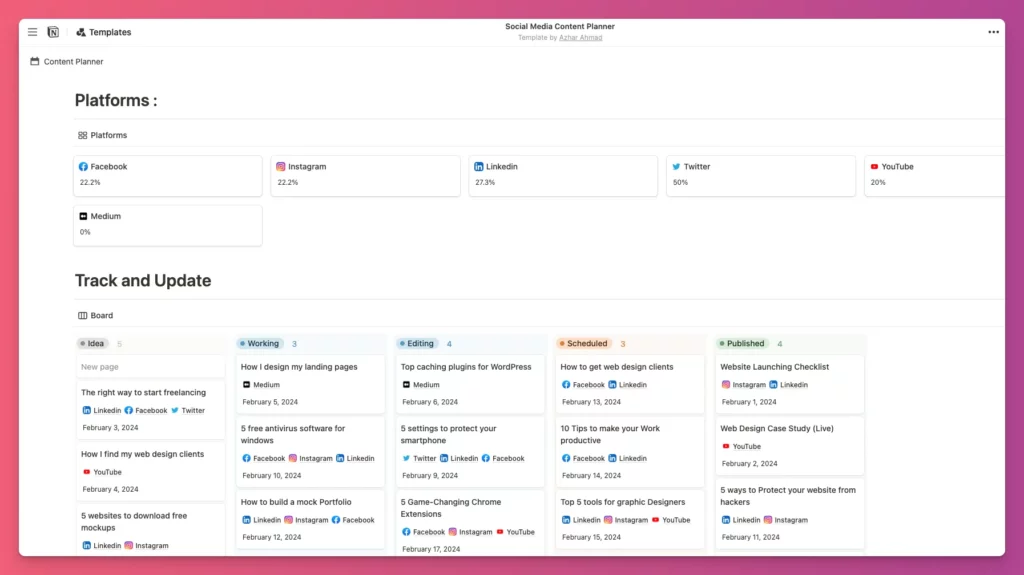Click the New page card field
The height and width of the screenshot is (575, 1024).
[150, 367]
